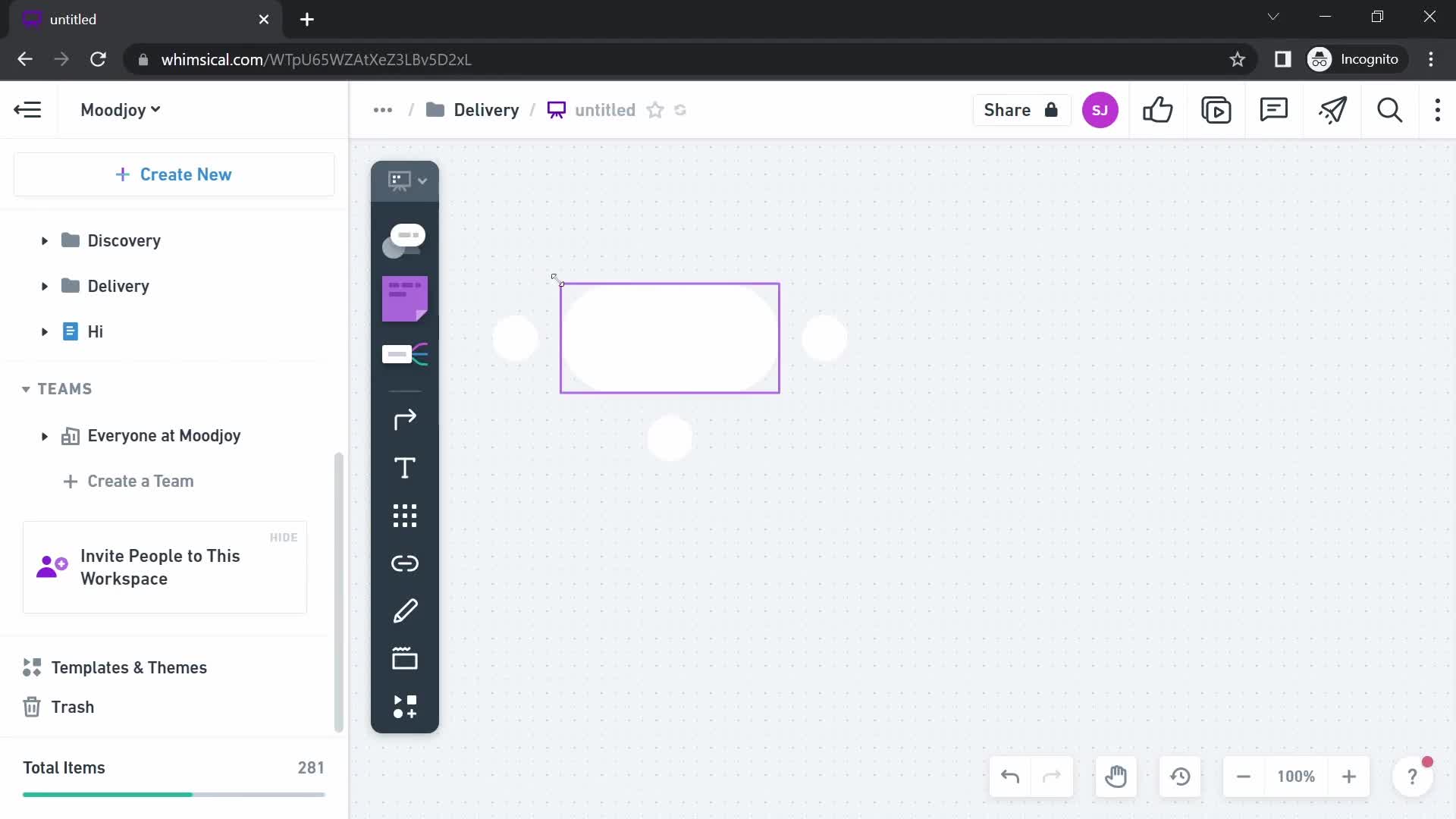The image size is (1456, 819).
Task: Select the arrow/connector tool
Action: click(x=404, y=419)
